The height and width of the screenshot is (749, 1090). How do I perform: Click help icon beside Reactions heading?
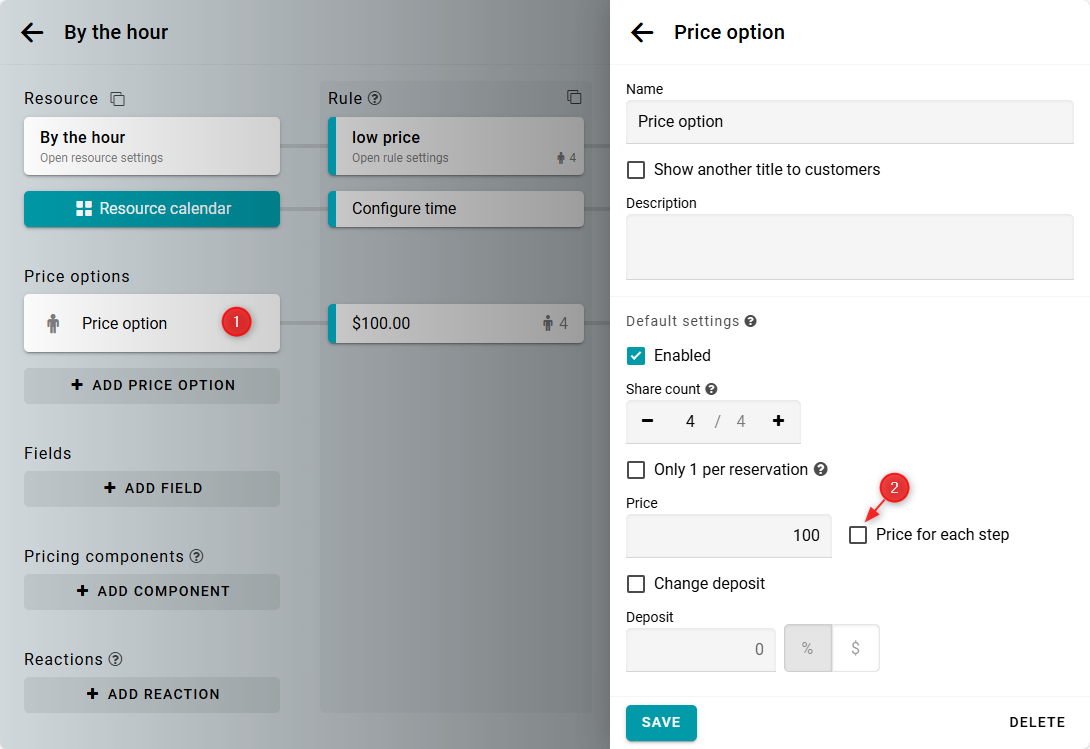click(x=115, y=659)
